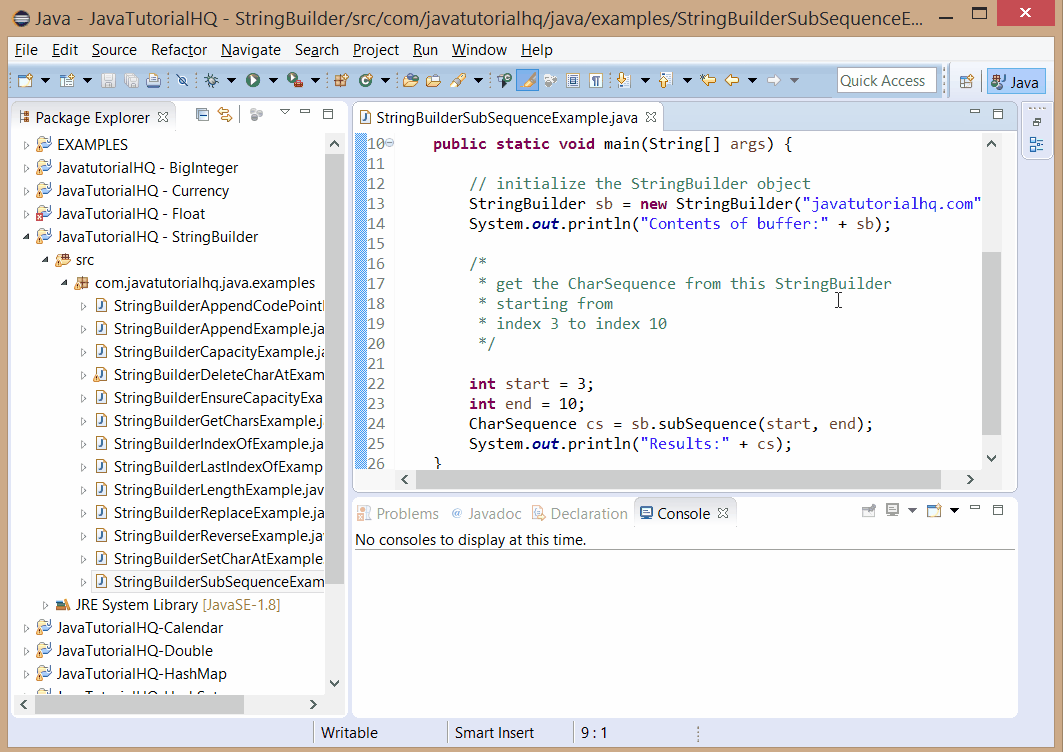Toggle Skip All Breakpoints in the toolbar
The image size is (1063, 752).
point(180,78)
